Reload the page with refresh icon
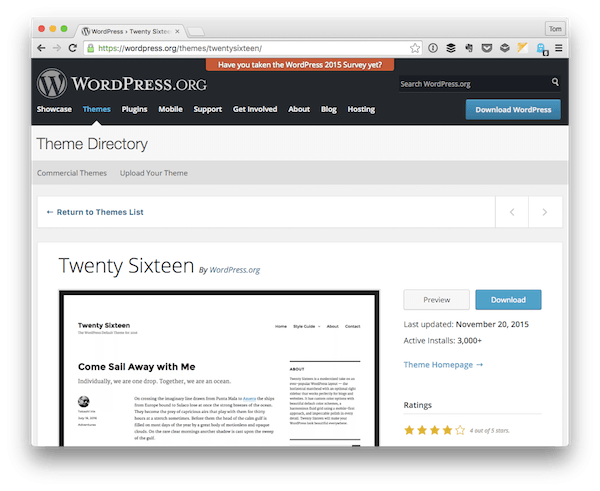The image size is (600, 491). click(72, 48)
